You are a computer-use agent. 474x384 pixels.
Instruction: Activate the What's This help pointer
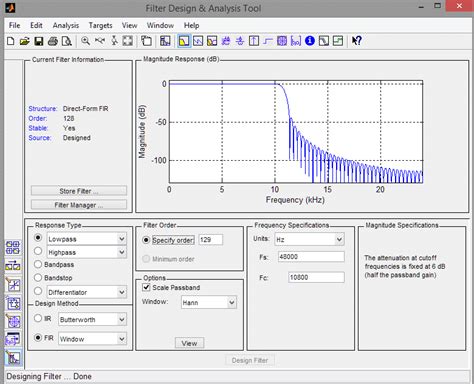coord(357,41)
